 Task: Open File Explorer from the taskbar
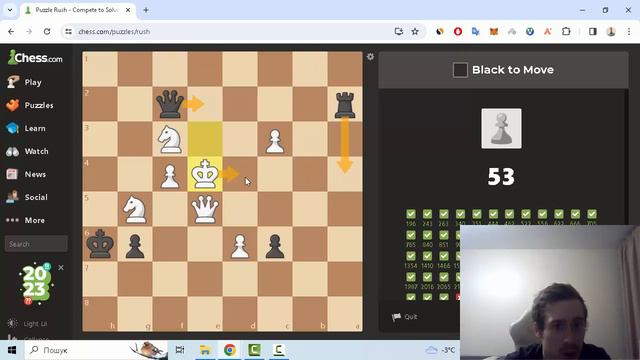pyautogui.click(x=205, y=350)
